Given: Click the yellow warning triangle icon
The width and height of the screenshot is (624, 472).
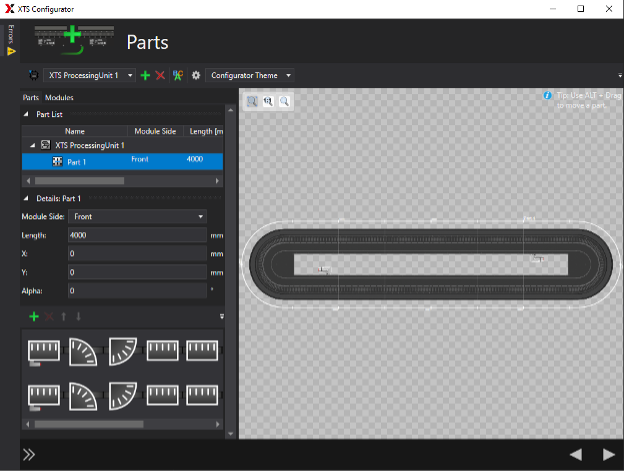Looking at the screenshot, I should click(x=11, y=51).
